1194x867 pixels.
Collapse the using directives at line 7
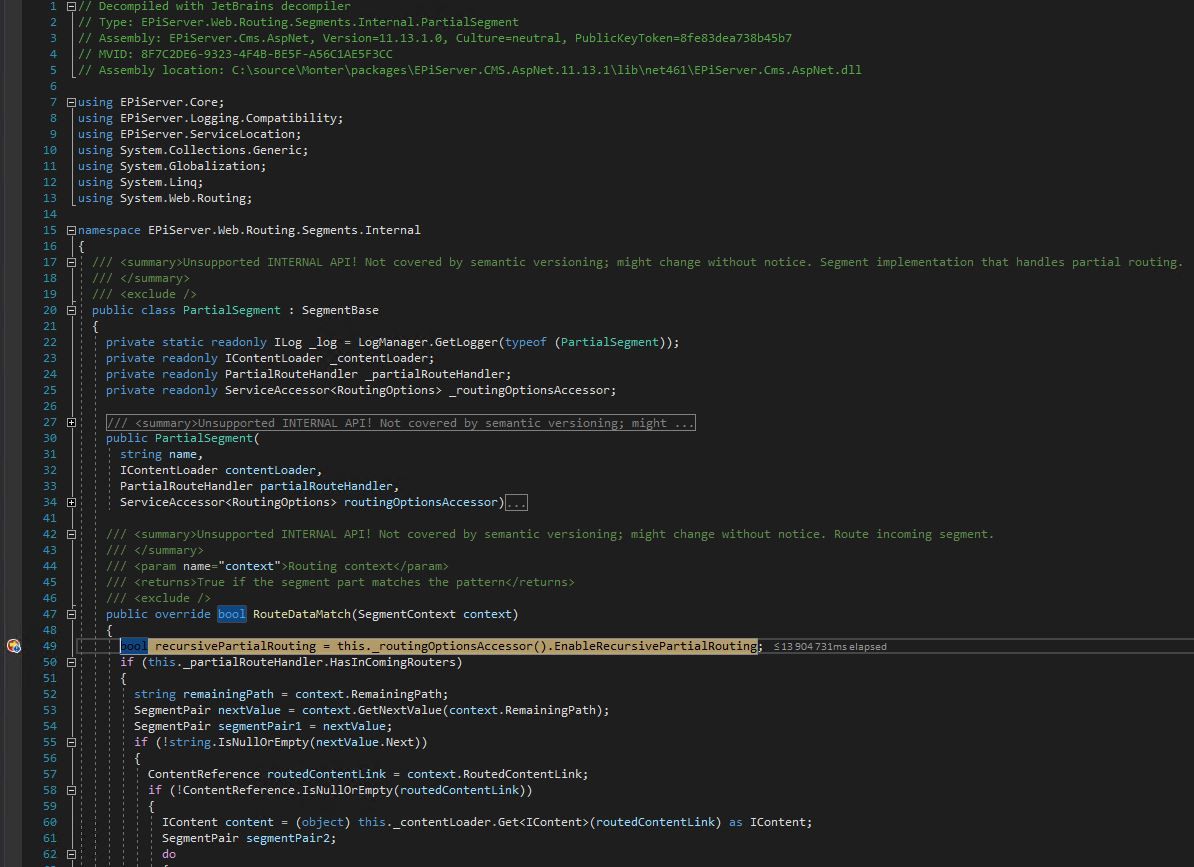72,102
